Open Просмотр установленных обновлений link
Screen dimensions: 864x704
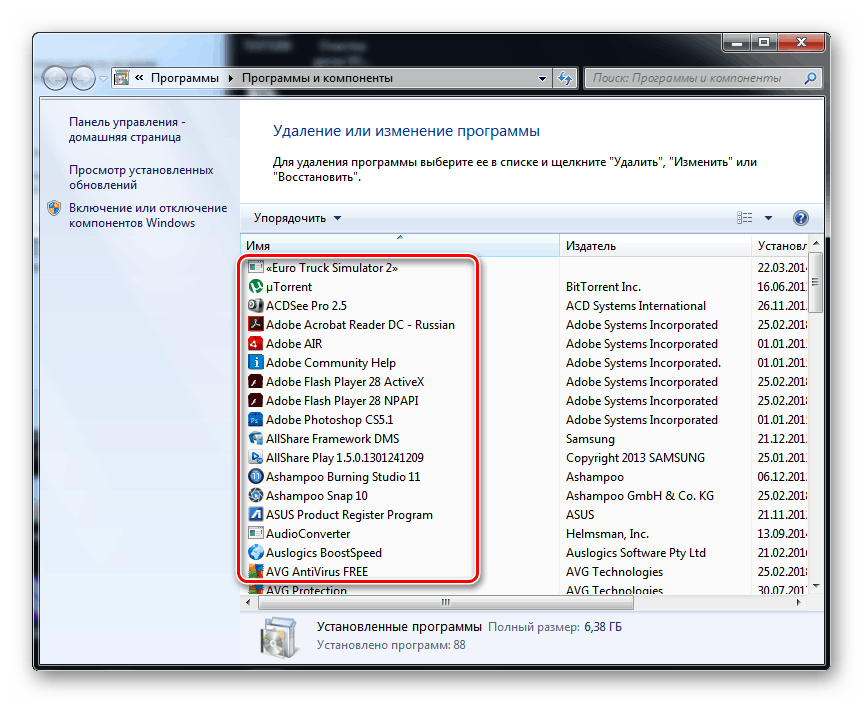141,177
